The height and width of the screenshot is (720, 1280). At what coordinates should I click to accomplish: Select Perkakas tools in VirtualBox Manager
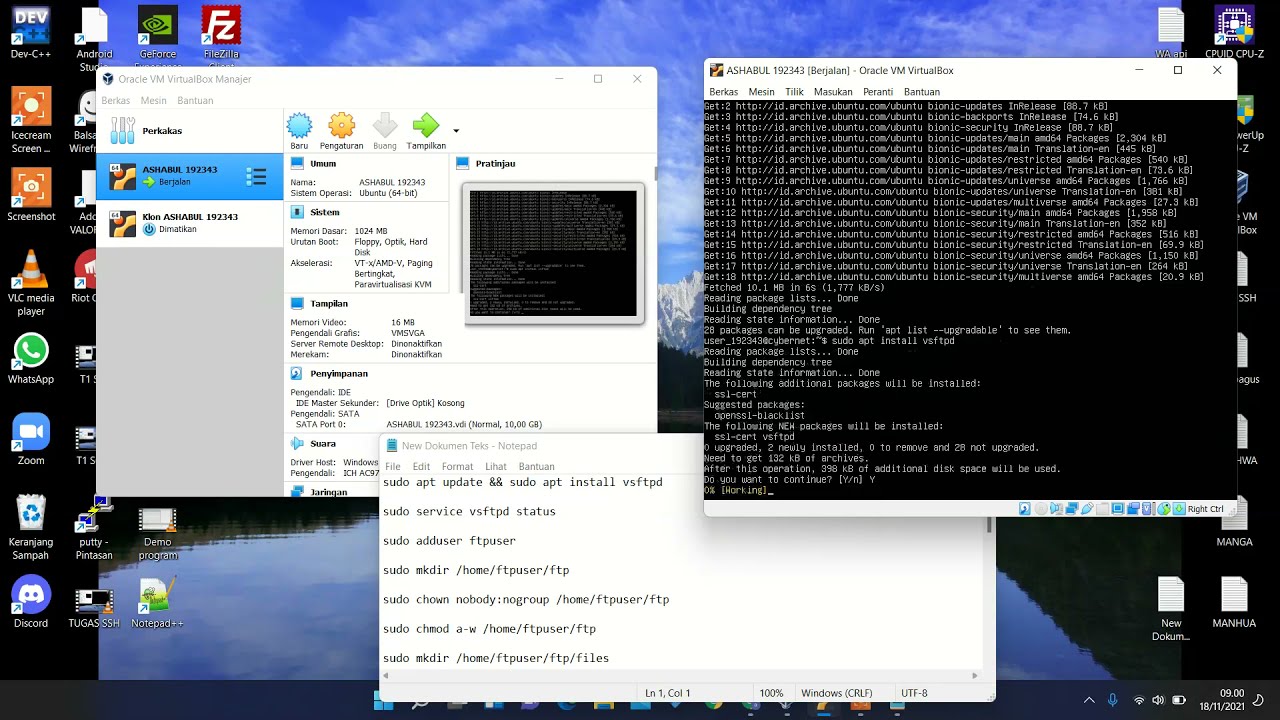(190, 131)
